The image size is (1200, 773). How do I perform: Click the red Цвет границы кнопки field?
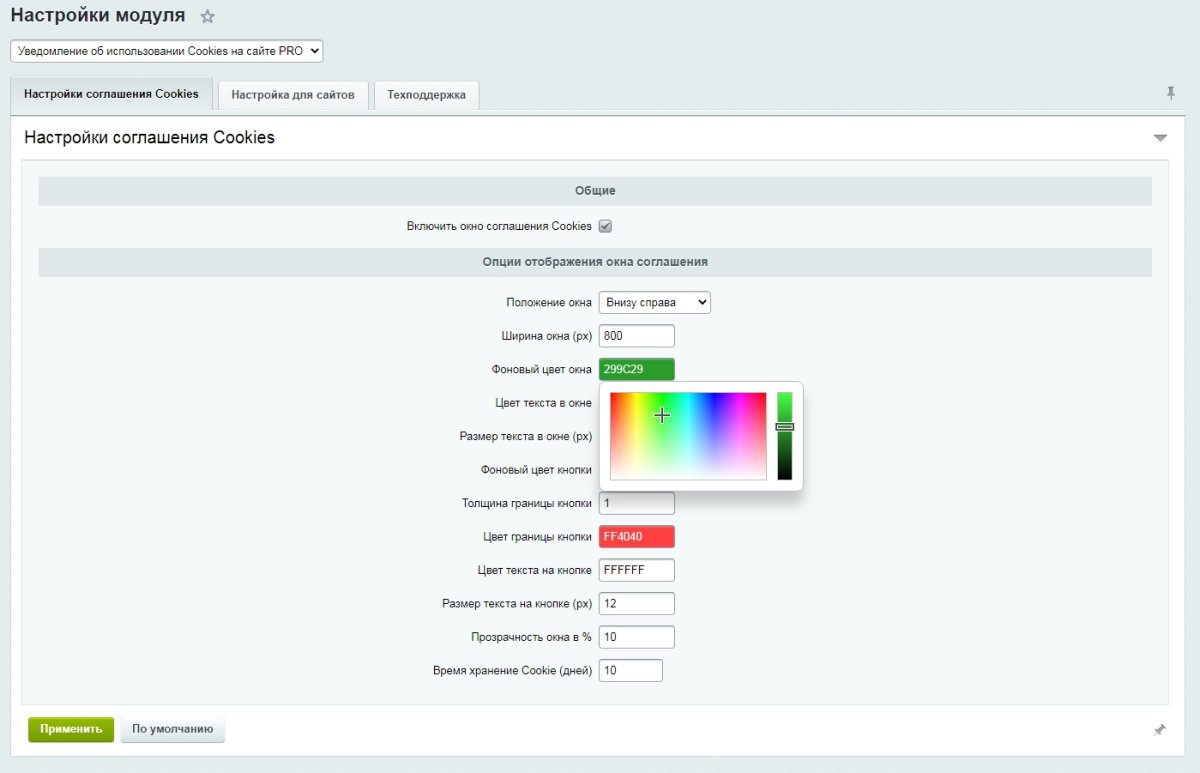pyautogui.click(x=636, y=537)
